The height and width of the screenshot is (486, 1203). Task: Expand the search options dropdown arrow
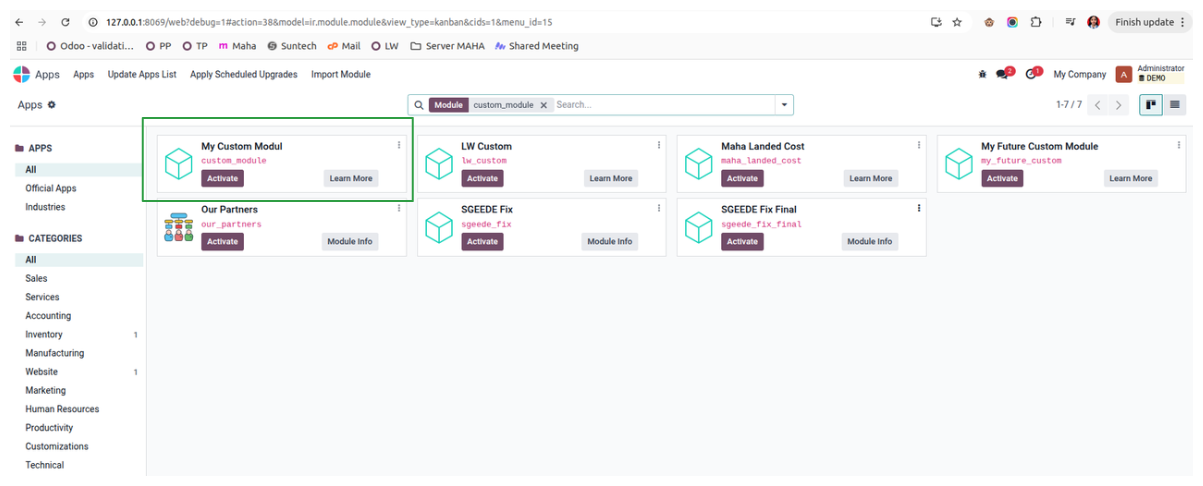(785, 105)
